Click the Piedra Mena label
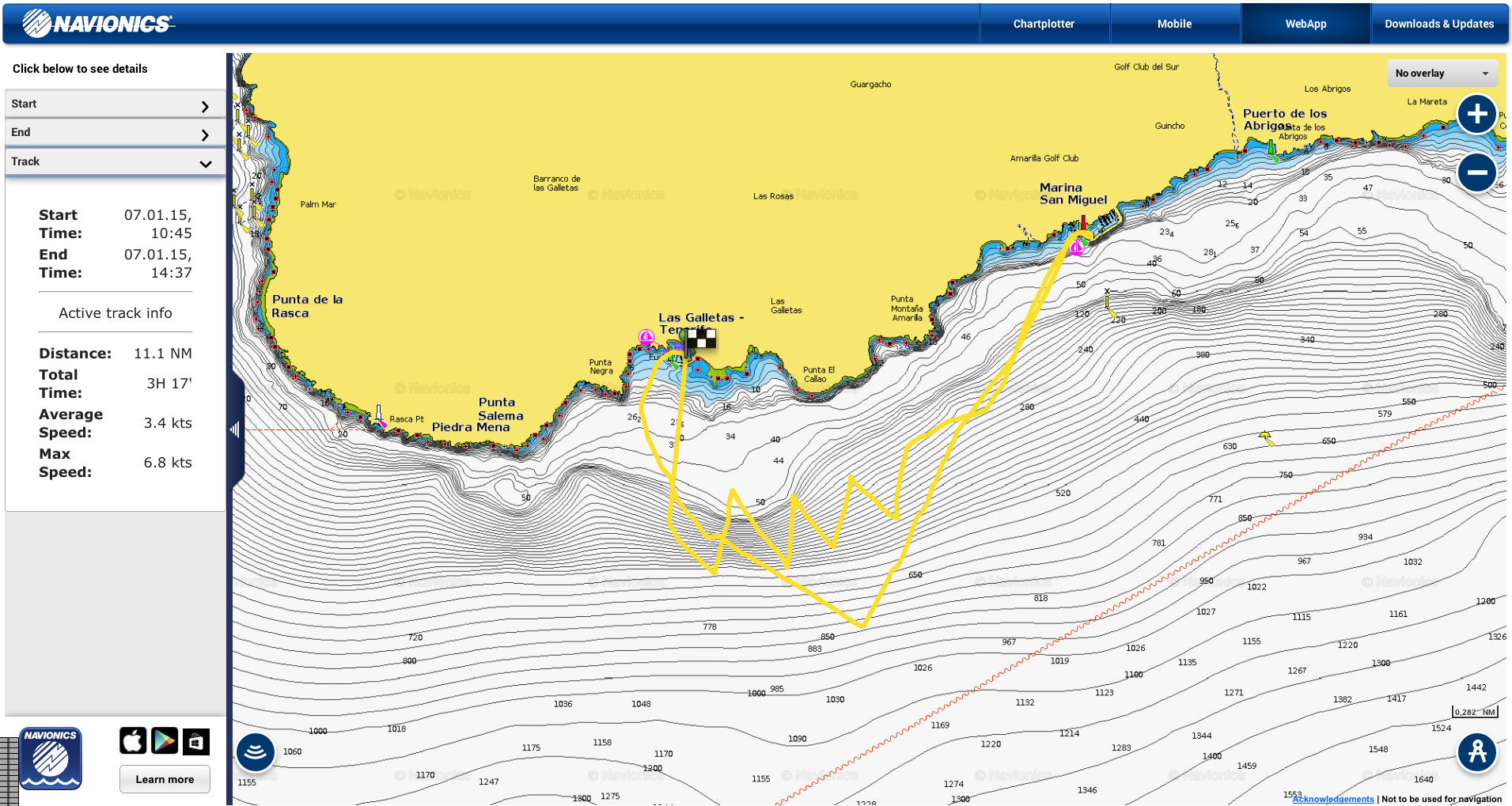The image size is (1512, 806). click(471, 427)
